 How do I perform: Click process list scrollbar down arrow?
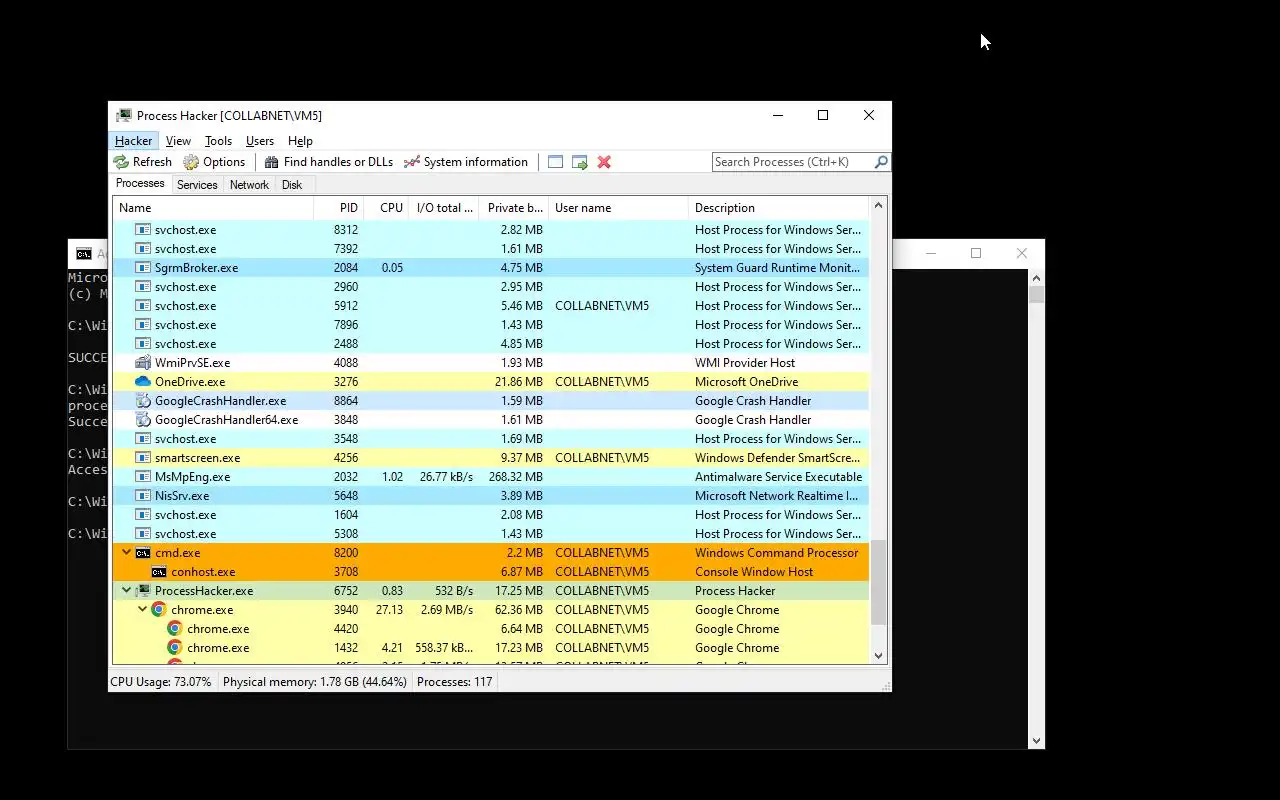click(x=879, y=656)
